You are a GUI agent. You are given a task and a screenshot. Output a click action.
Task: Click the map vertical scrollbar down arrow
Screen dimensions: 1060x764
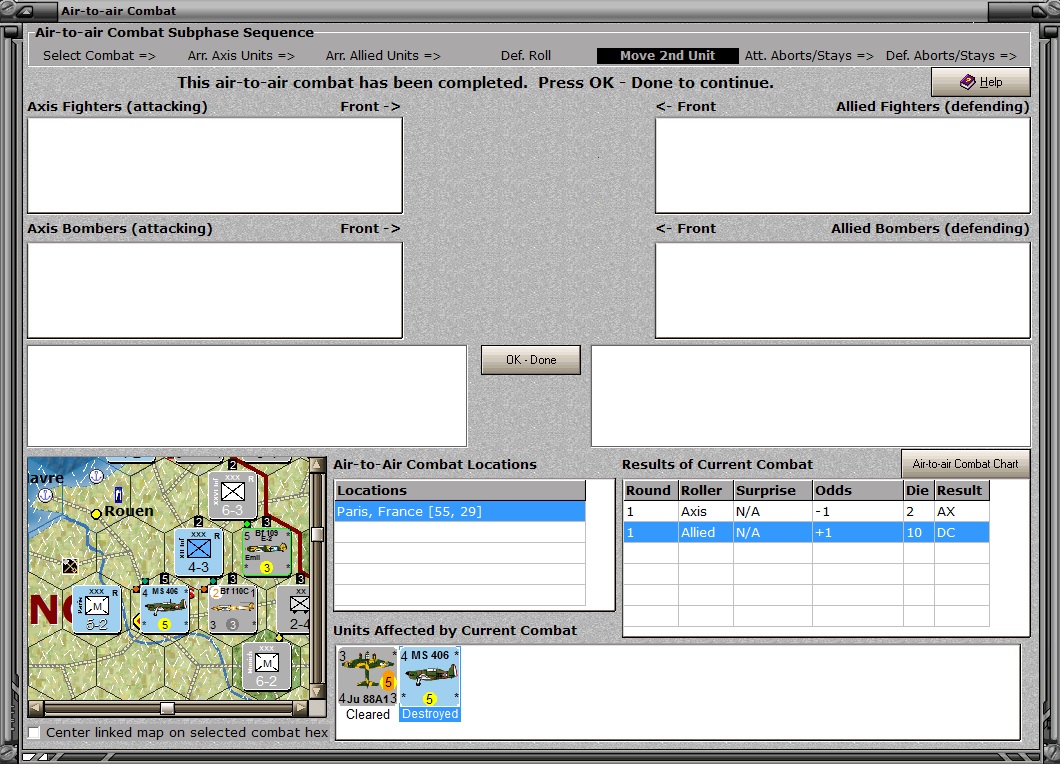[316, 692]
